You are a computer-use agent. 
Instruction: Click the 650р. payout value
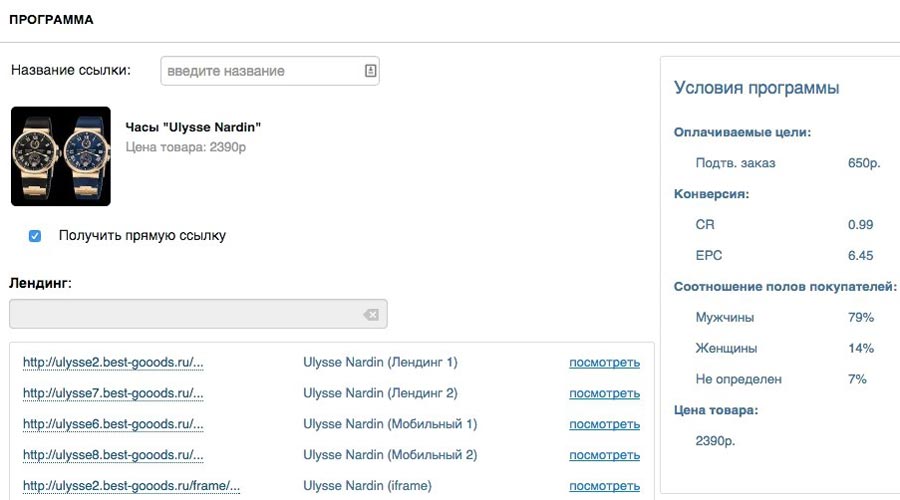(x=864, y=163)
